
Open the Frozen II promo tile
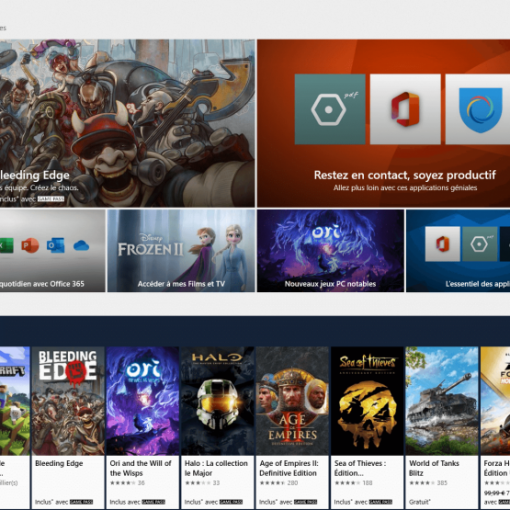(181, 251)
